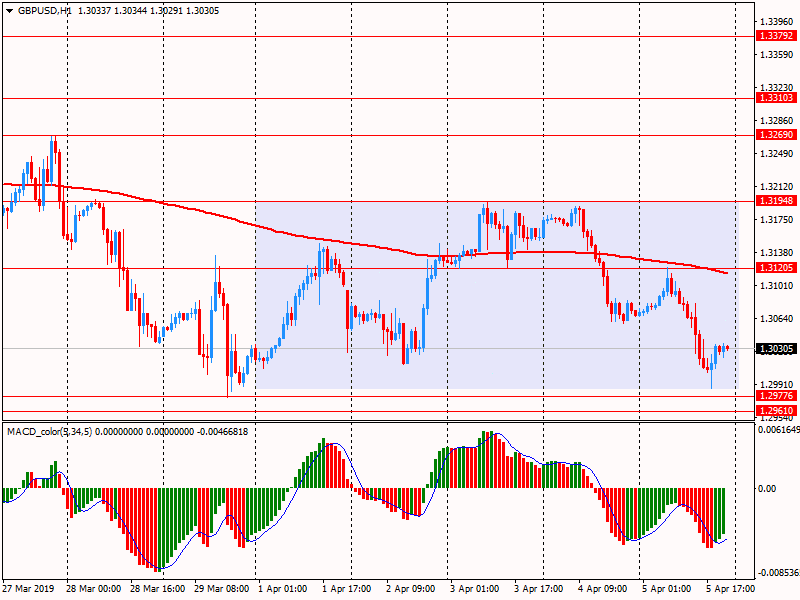This screenshot has height=600, width=800.
Task: Select the 1.29776 red price level label
Action: click(776, 395)
